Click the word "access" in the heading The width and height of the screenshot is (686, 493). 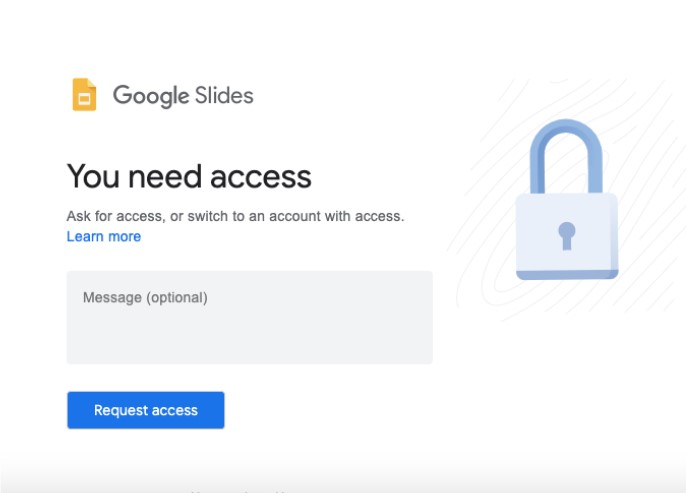point(261,177)
